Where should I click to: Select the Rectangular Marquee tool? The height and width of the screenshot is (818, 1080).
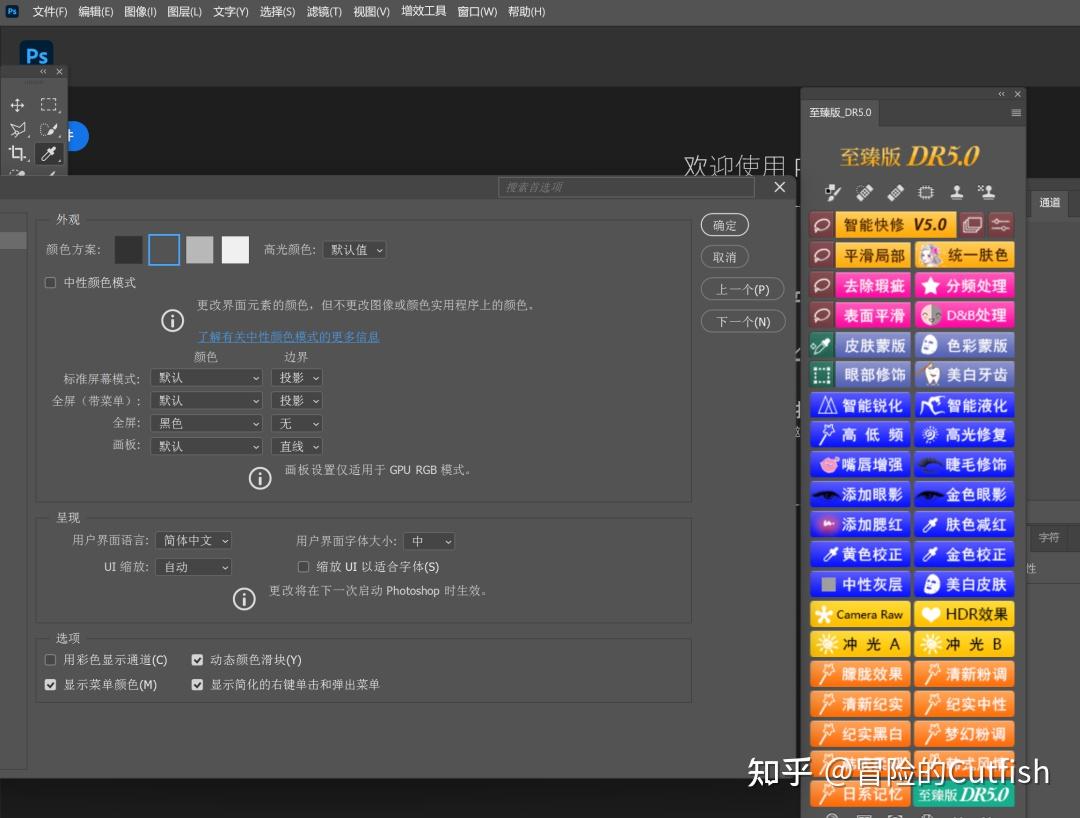(x=48, y=105)
